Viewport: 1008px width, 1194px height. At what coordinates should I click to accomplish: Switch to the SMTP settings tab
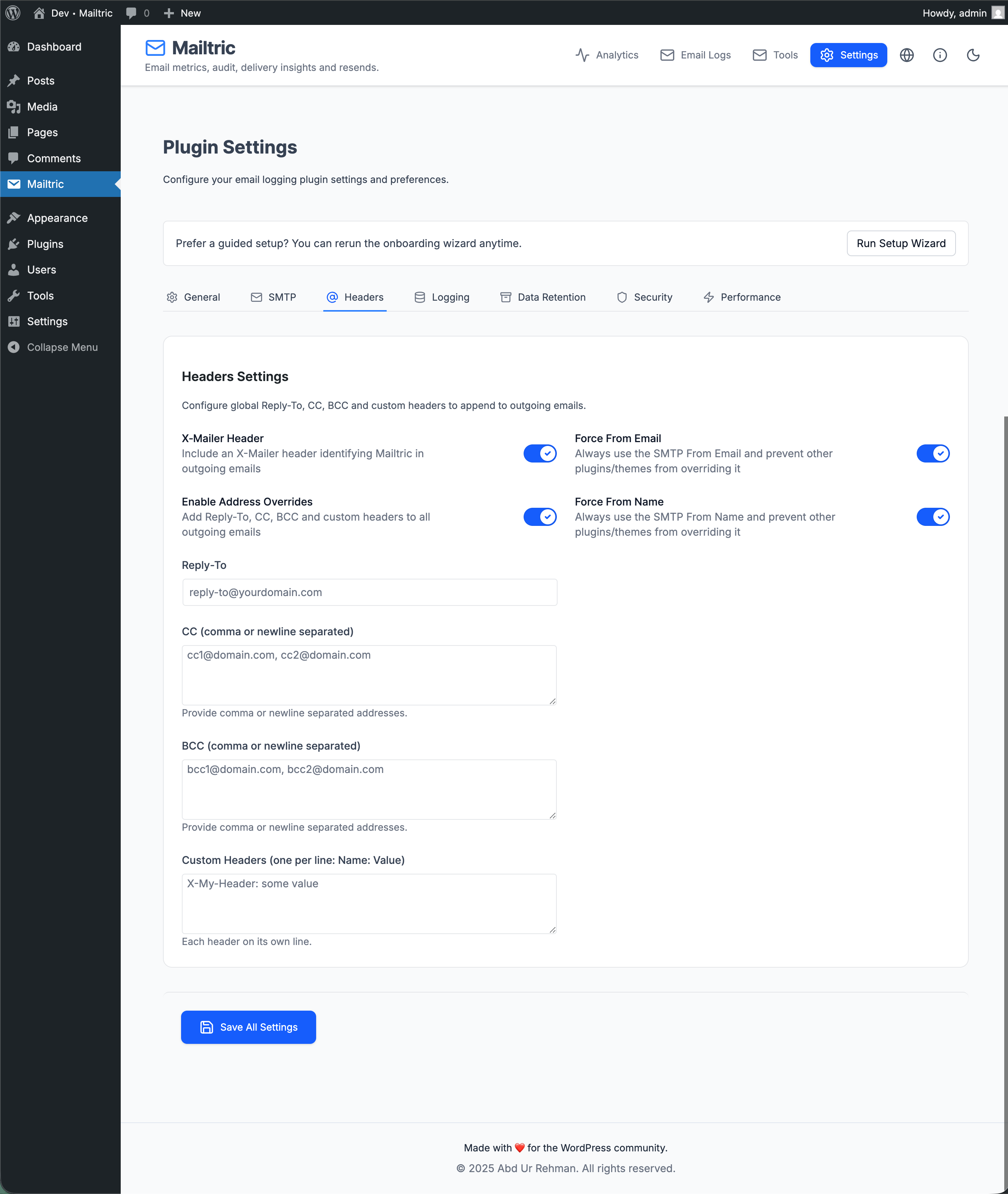click(274, 297)
